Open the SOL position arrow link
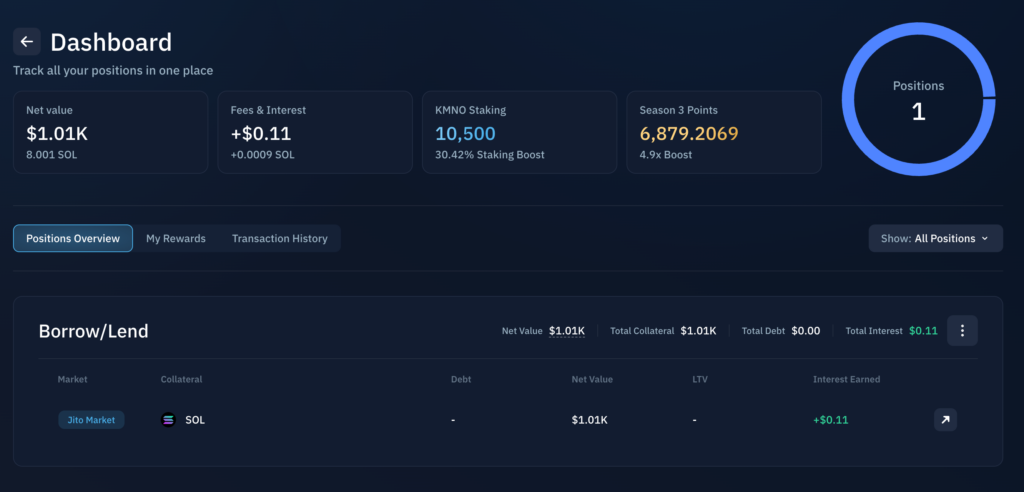 tap(945, 420)
